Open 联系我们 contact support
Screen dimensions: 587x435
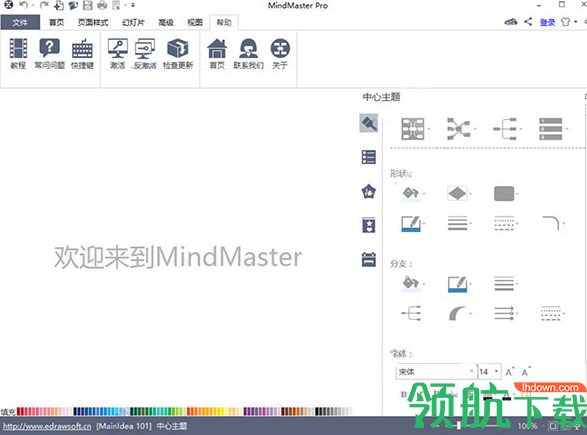[x=249, y=53]
